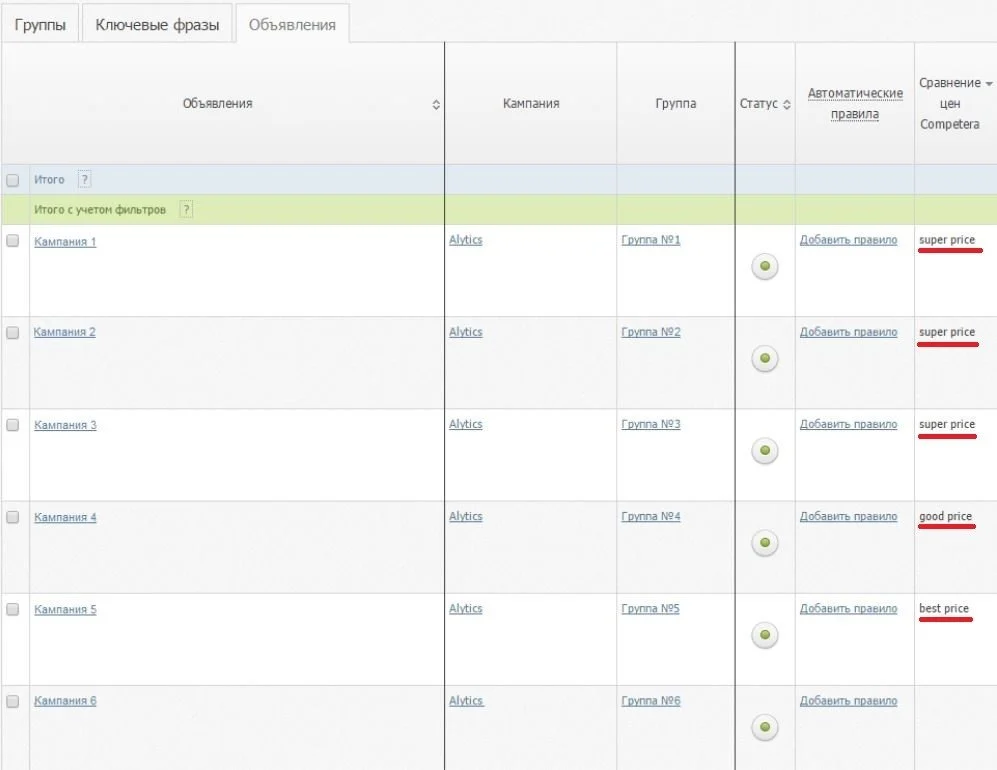Viewport: 997px width, 770px height.
Task: Click the green status indicator for Кампания 2
Action: coord(765,358)
